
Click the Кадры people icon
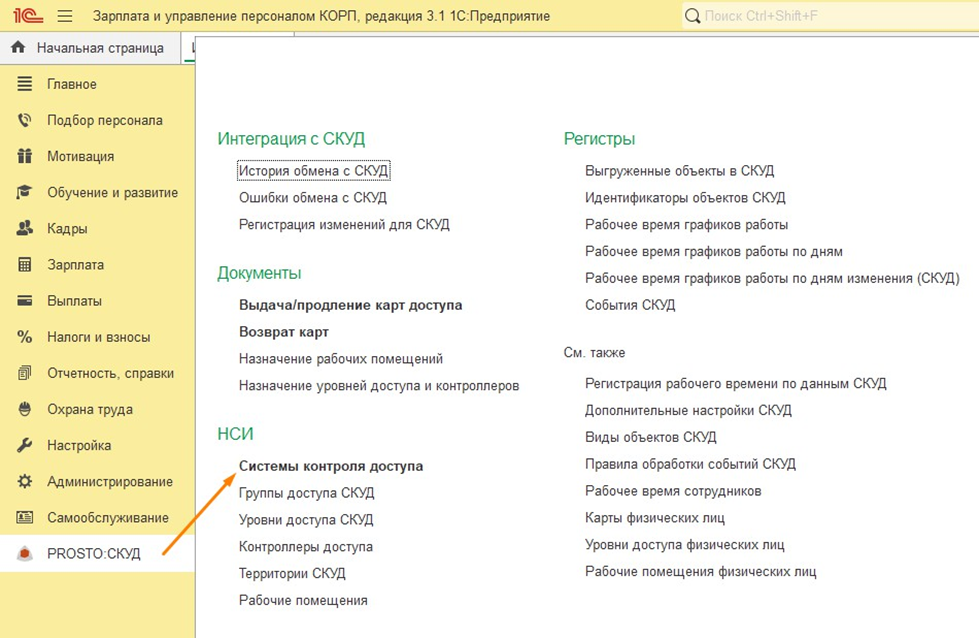[24, 228]
